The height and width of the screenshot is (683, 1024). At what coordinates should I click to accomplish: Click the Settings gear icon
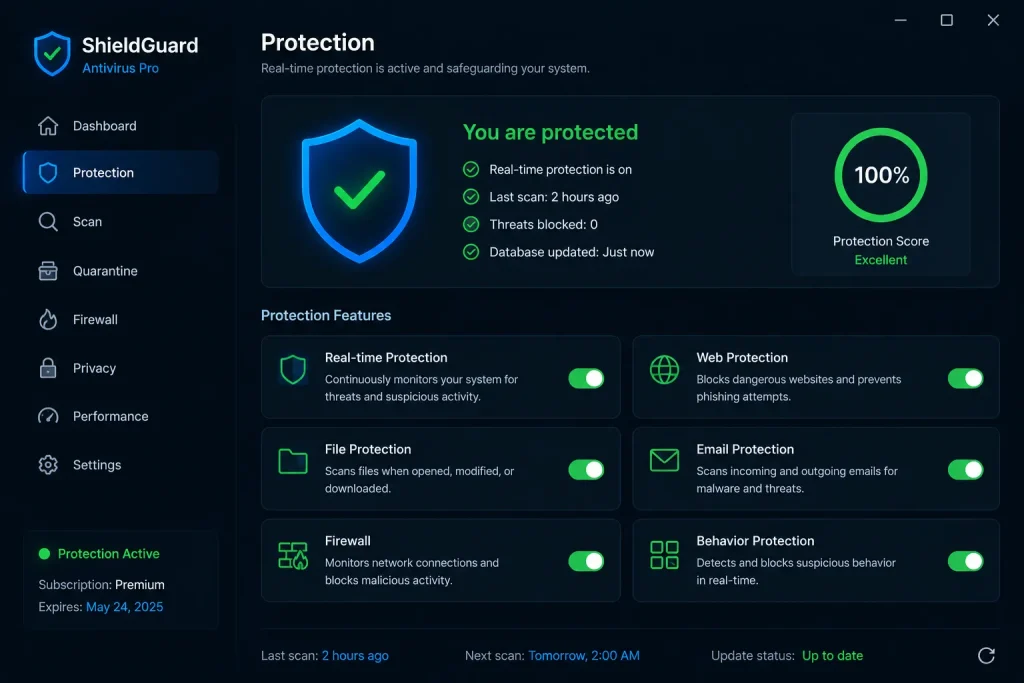pyautogui.click(x=48, y=464)
